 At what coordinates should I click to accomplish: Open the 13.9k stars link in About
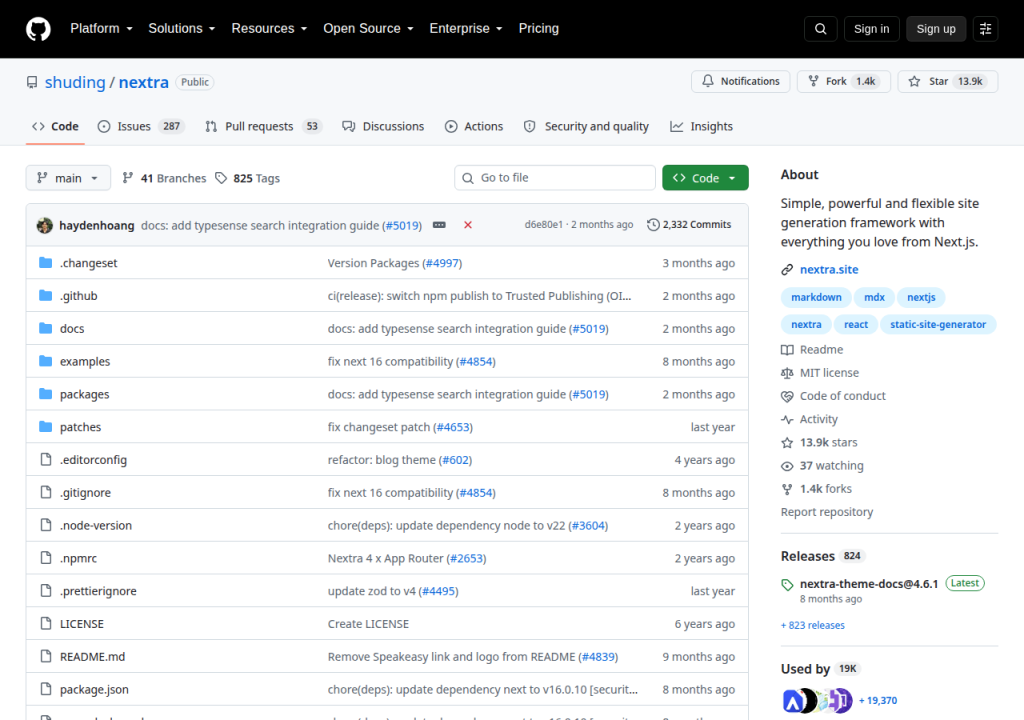[829, 442]
